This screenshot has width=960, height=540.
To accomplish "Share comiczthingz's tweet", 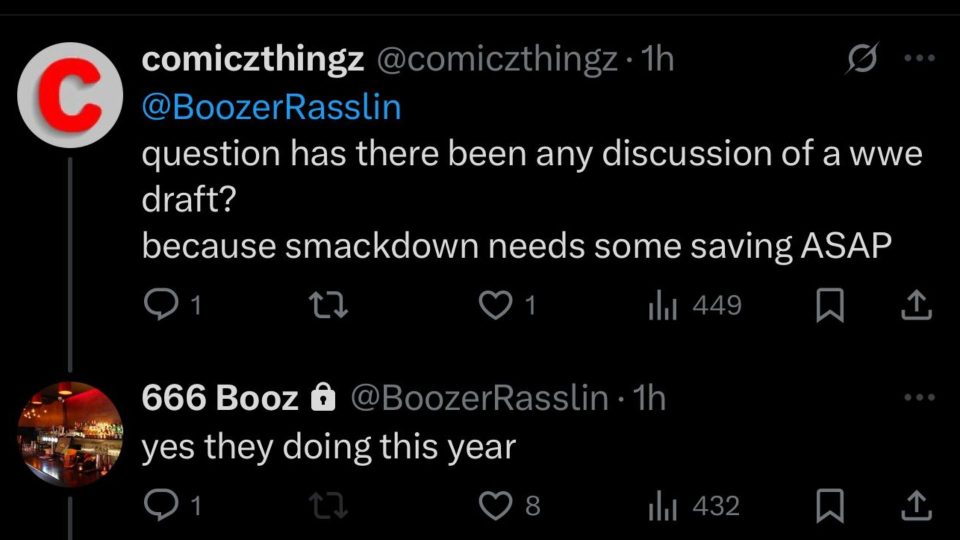I will coord(916,305).
